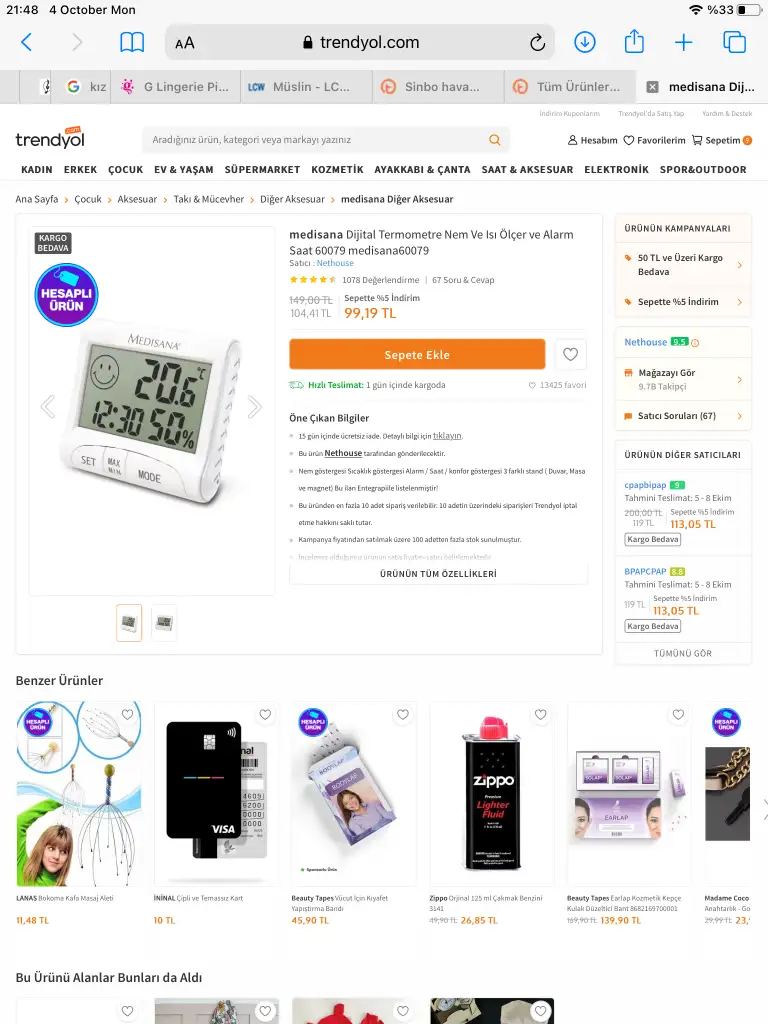The height and width of the screenshot is (1024, 768).
Task: Favorite the İNİNAL Visa card item
Action: click(264, 714)
